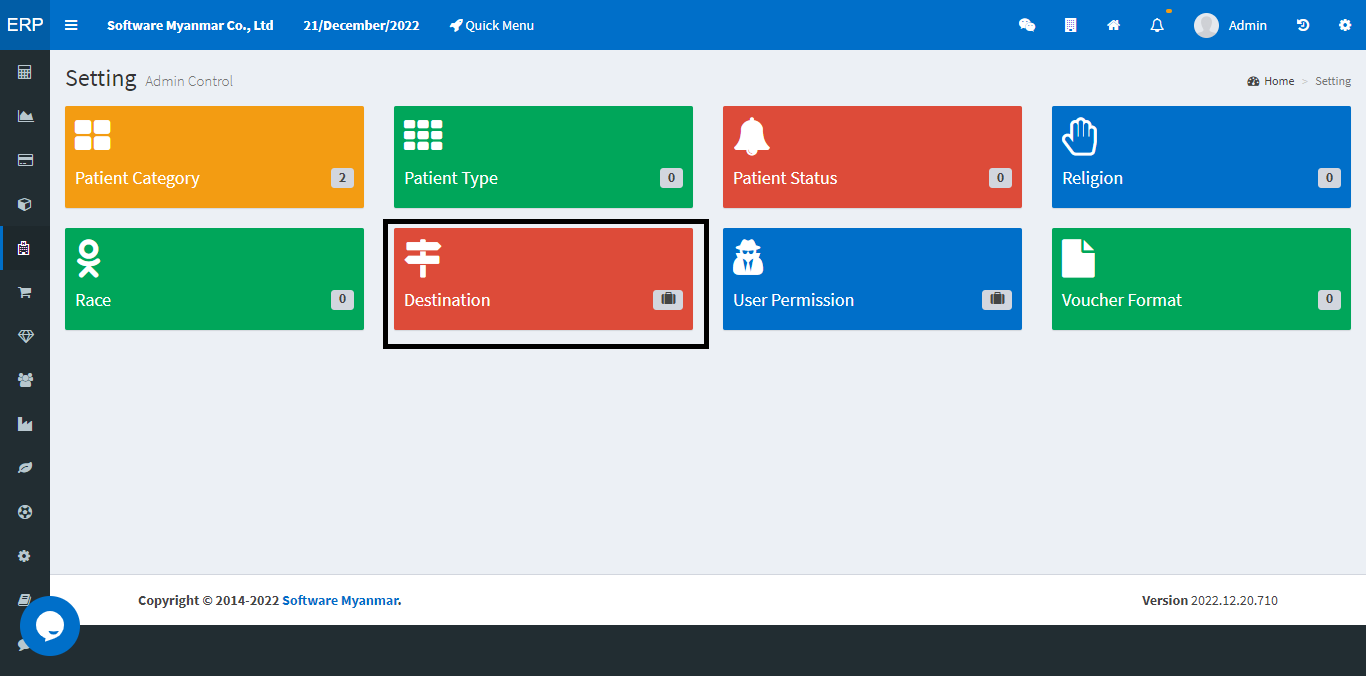1366x676 pixels.
Task: Open the diamond module in sidebar
Action: pyautogui.click(x=25, y=336)
